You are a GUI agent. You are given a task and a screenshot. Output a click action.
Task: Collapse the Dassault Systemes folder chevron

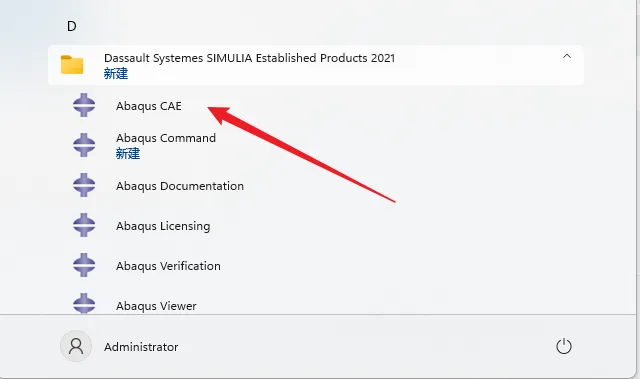coord(567,57)
